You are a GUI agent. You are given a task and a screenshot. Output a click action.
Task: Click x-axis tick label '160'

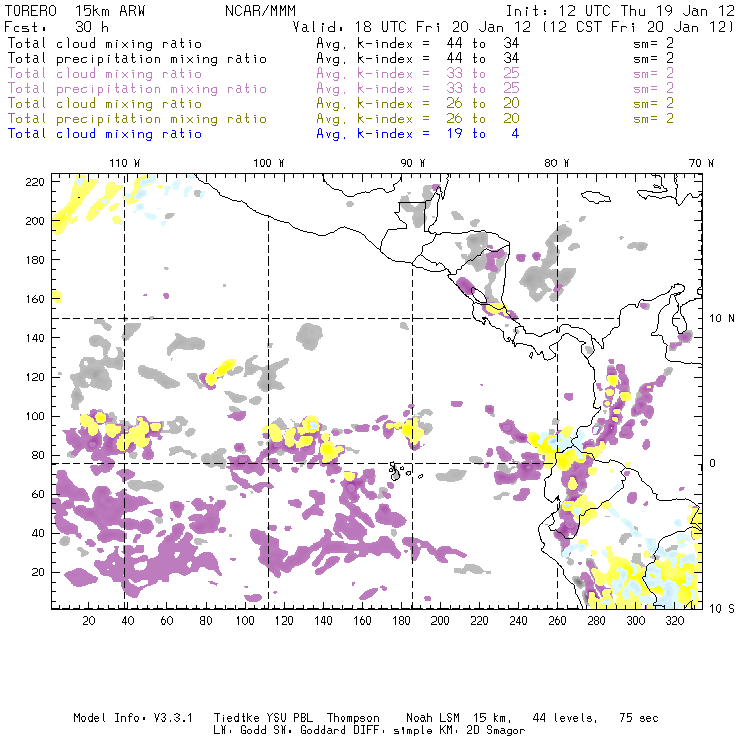362,621
